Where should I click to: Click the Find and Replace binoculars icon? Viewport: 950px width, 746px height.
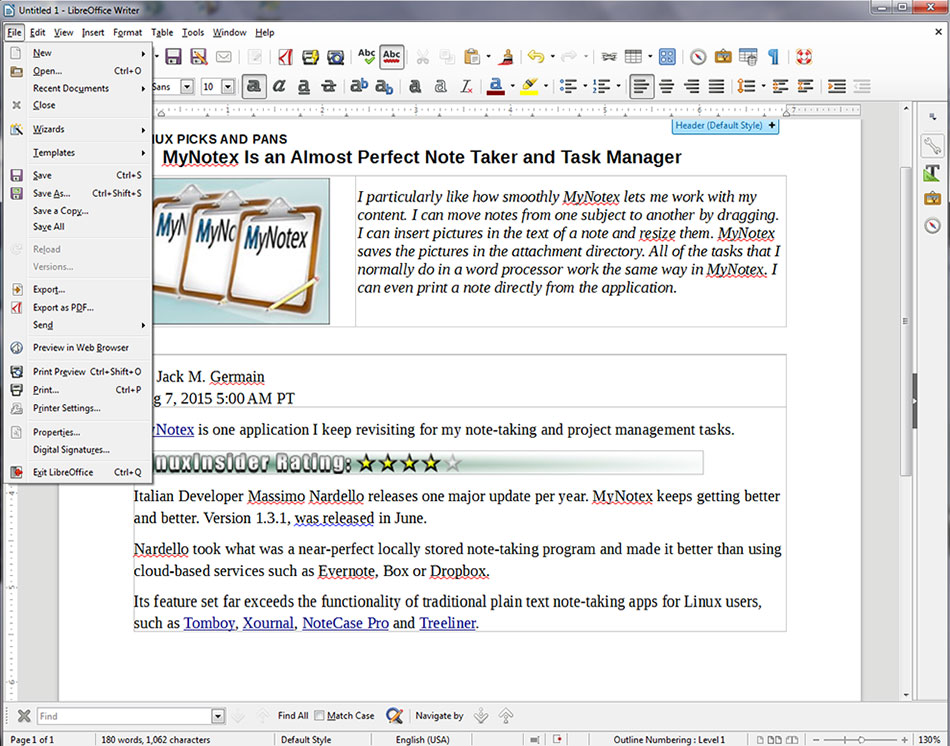[x=609, y=57]
